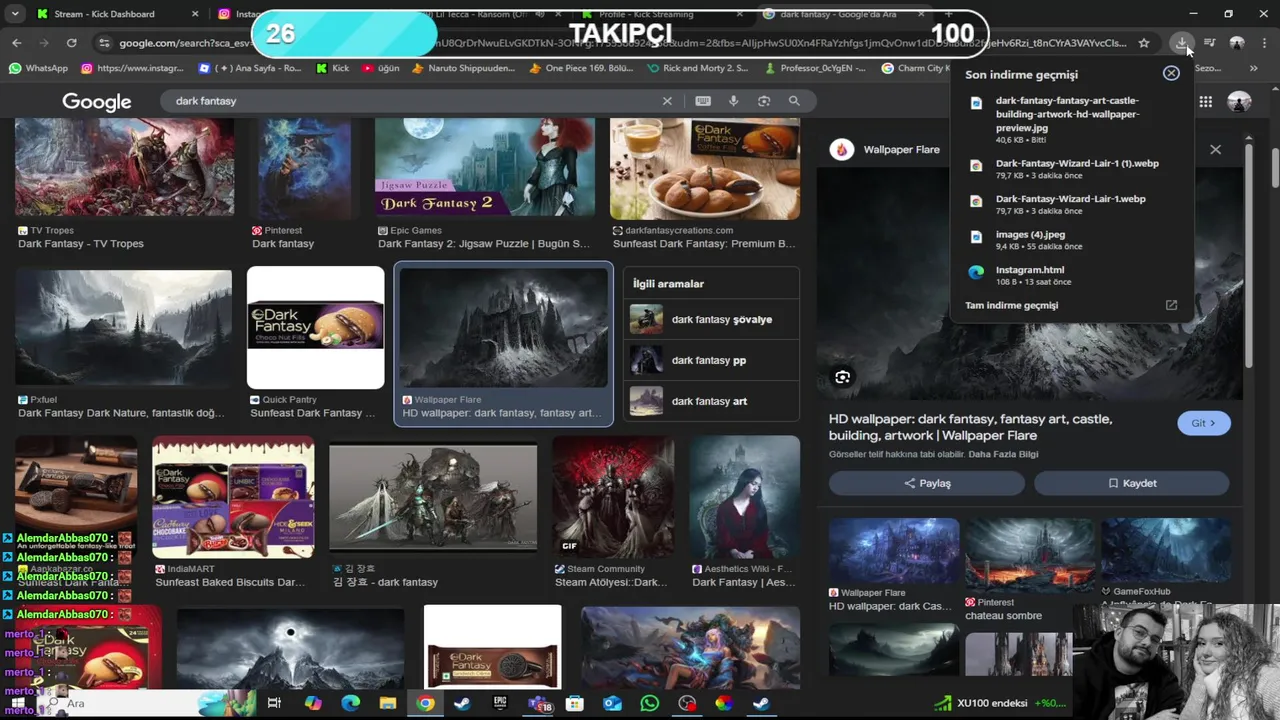Screen dimensions: 1280x720
Task: Click the dark fantasy search input field
Action: [410, 101]
